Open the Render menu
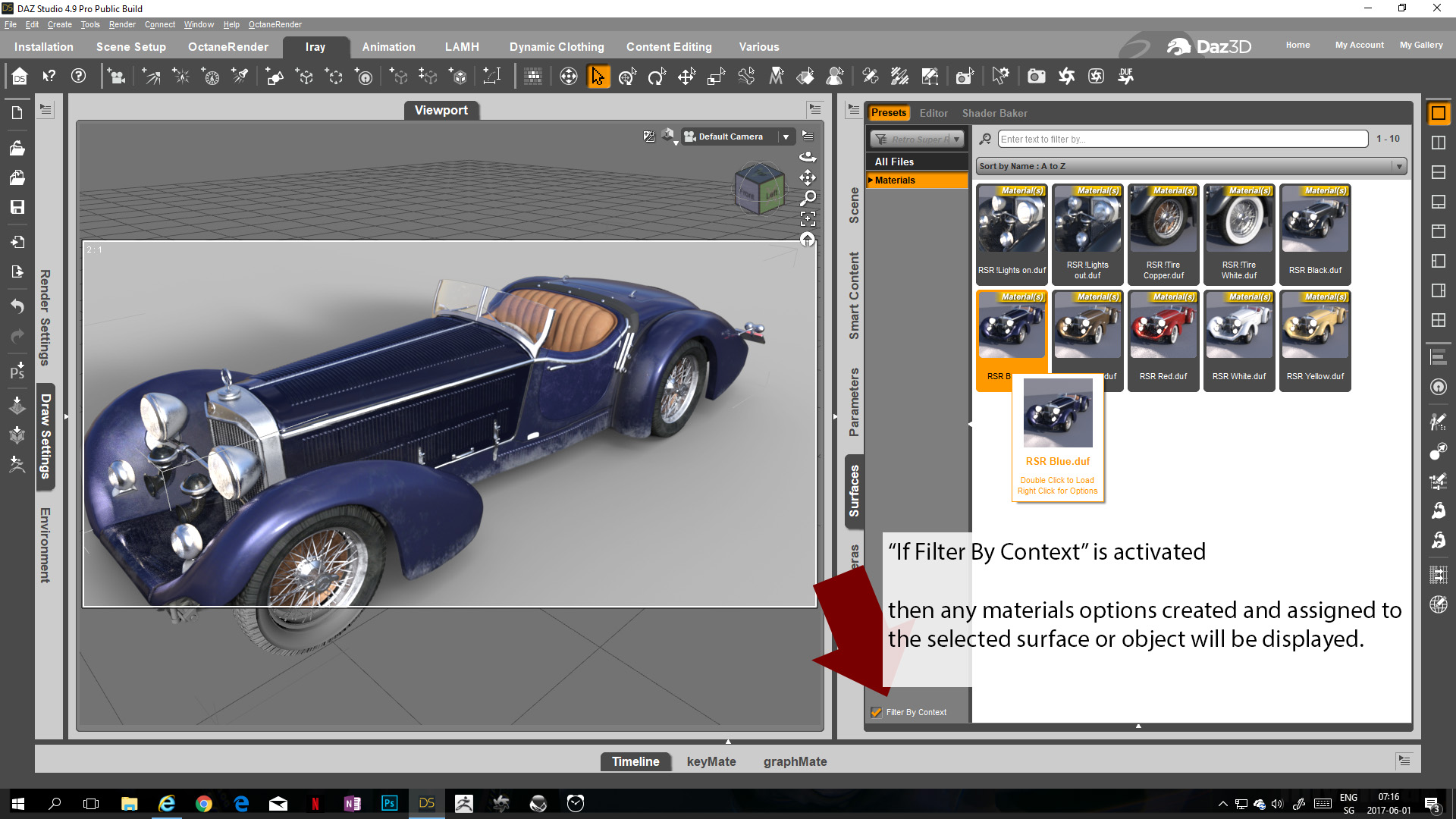The image size is (1456, 819). coord(121,24)
